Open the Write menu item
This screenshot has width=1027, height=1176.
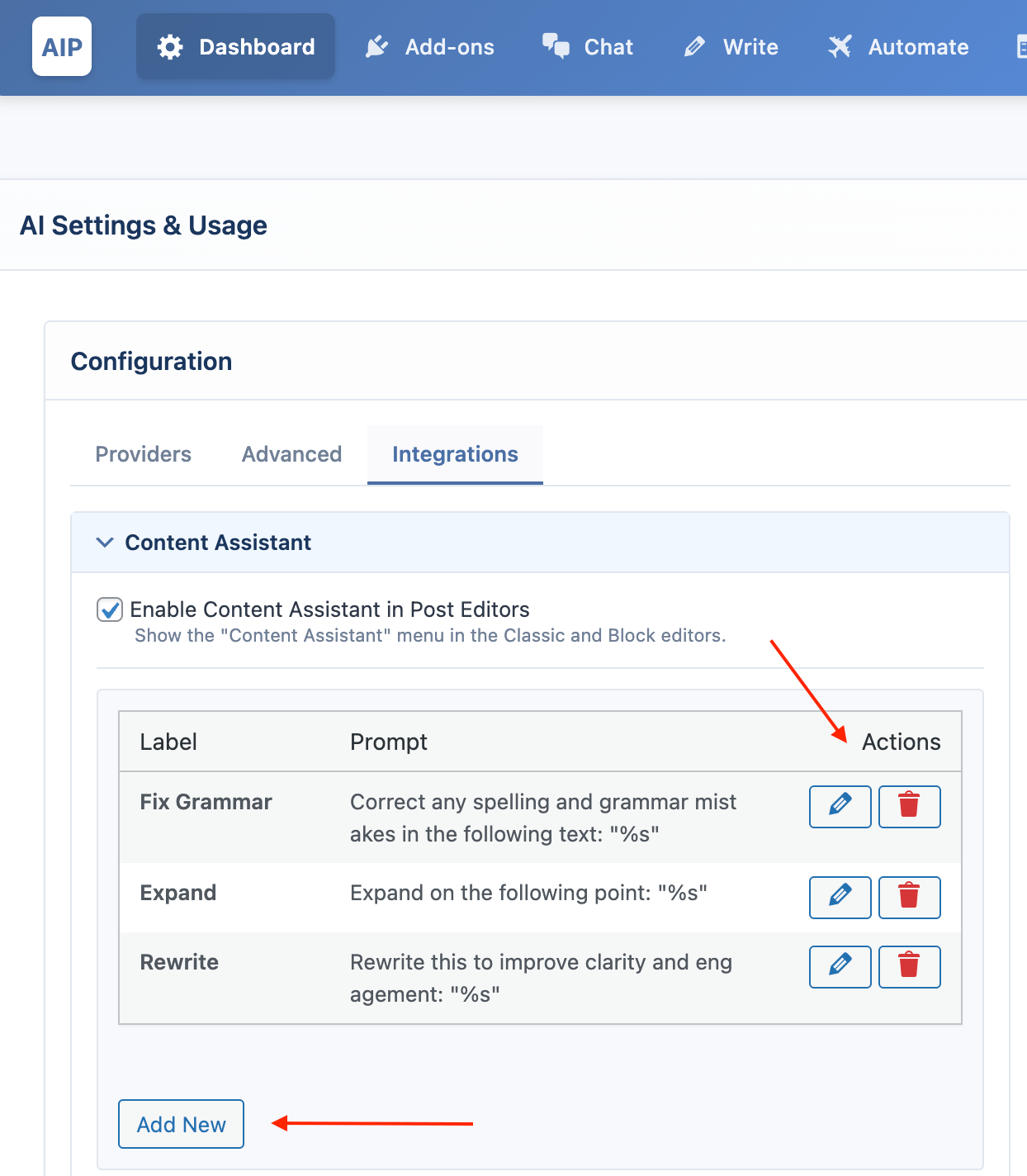click(731, 47)
